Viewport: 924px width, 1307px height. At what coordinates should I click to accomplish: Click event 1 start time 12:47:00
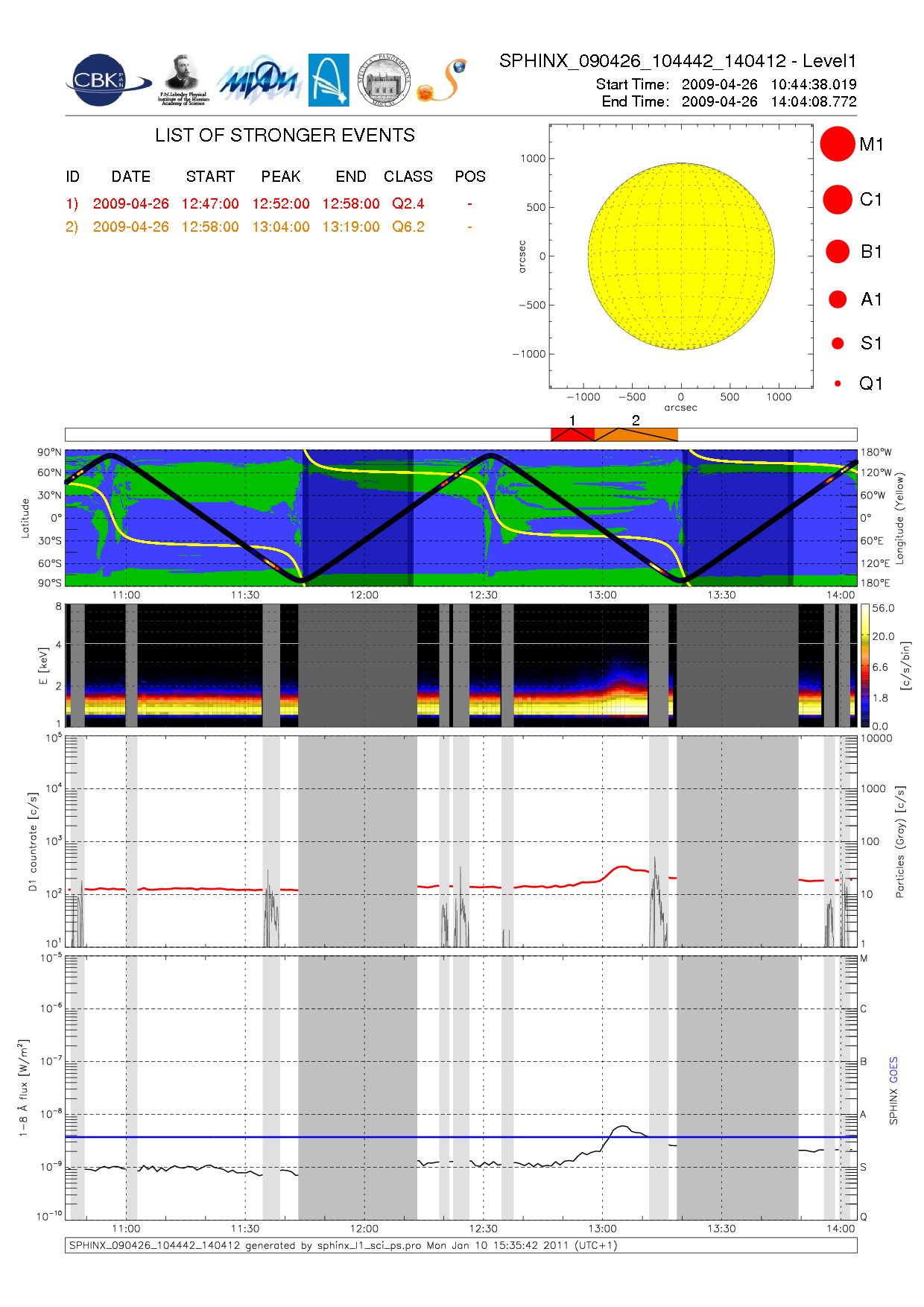210,203
